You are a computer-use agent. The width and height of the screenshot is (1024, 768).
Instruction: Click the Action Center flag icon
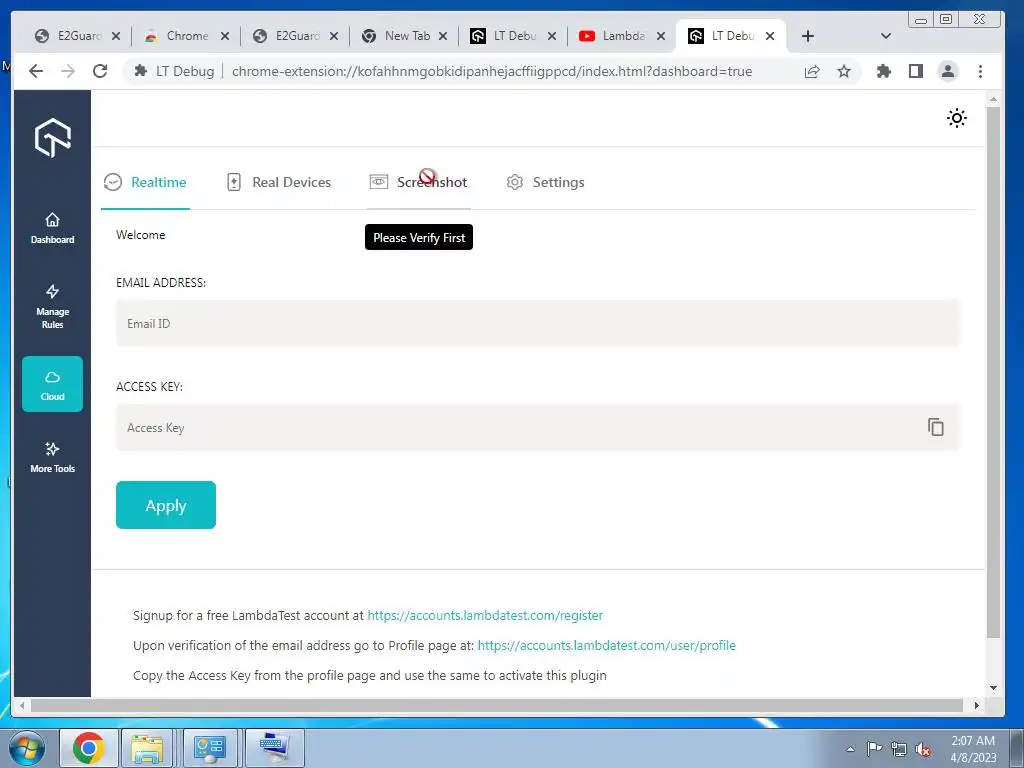coord(874,749)
